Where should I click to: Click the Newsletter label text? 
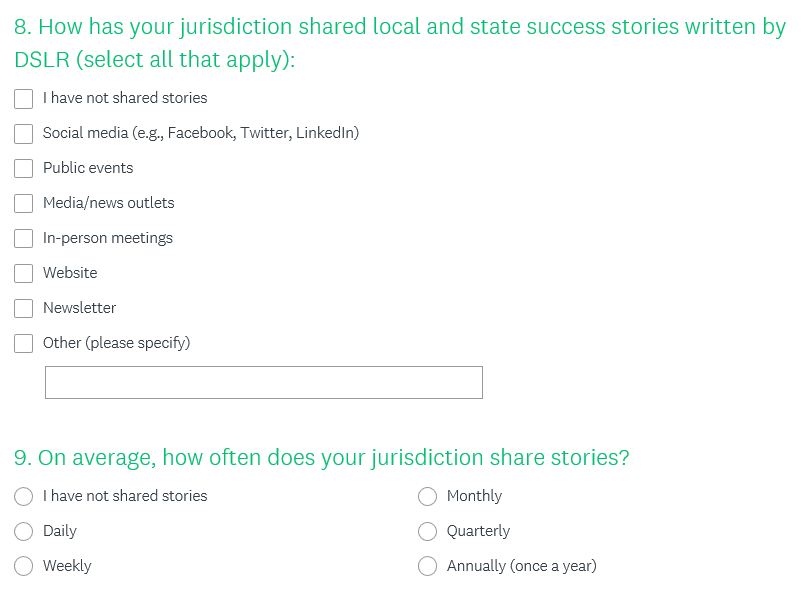[x=79, y=308]
